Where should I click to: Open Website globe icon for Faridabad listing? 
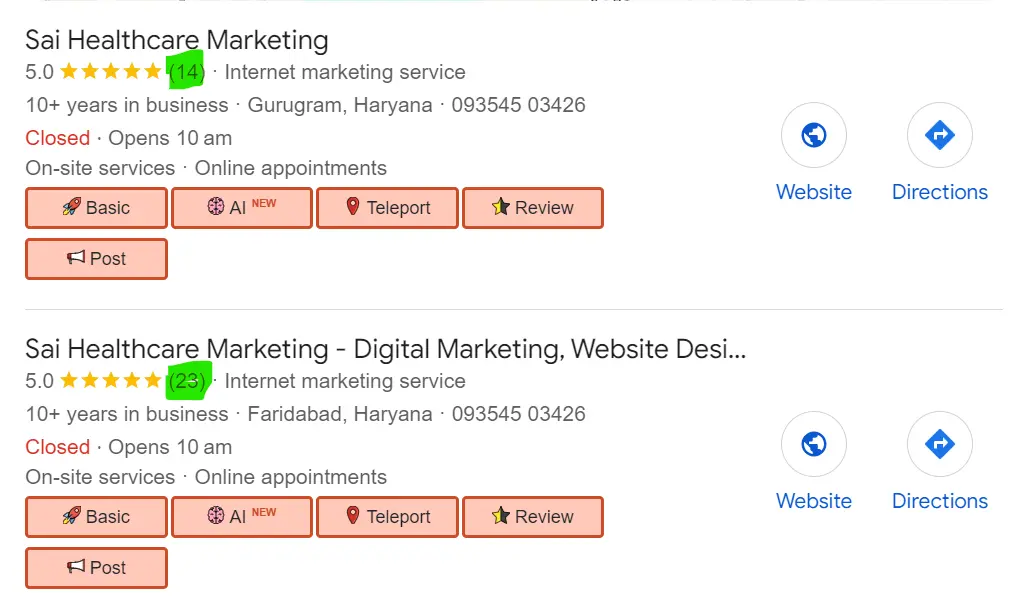814,444
